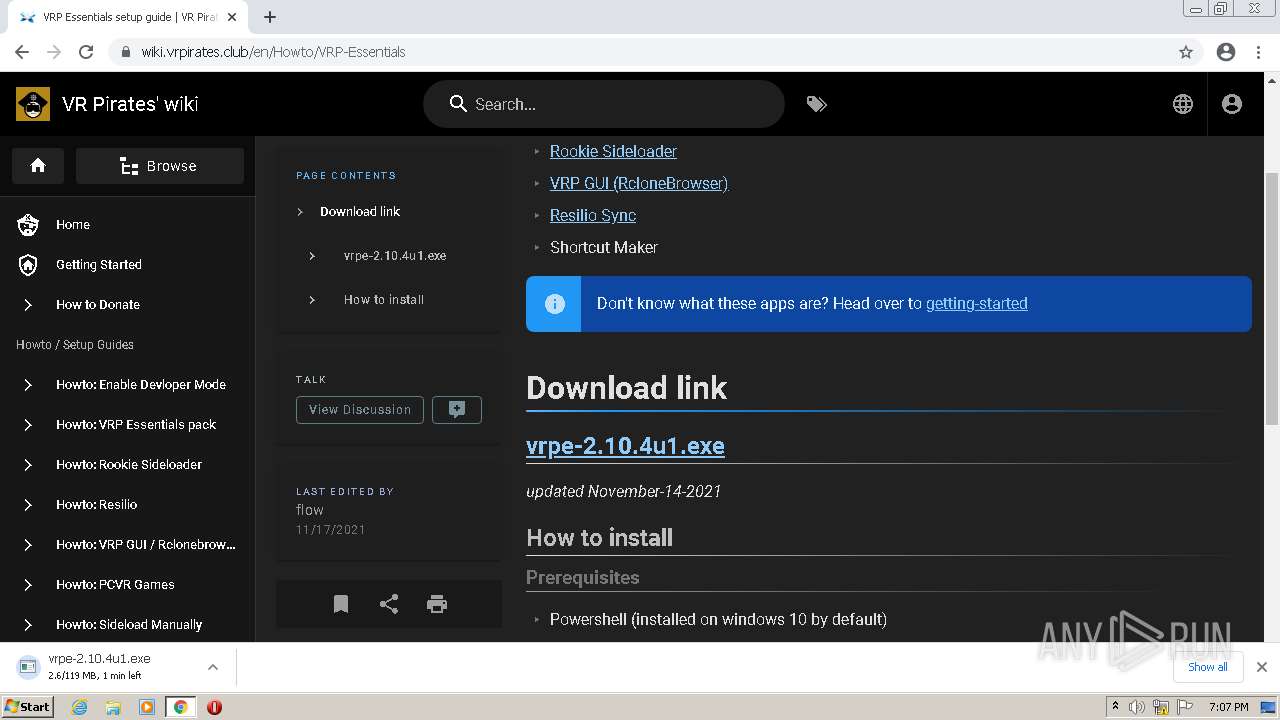Image resolution: width=1280 pixels, height=720 pixels.
Task: Click the Opera taskbar icon
Action: (x=214, y=707)
